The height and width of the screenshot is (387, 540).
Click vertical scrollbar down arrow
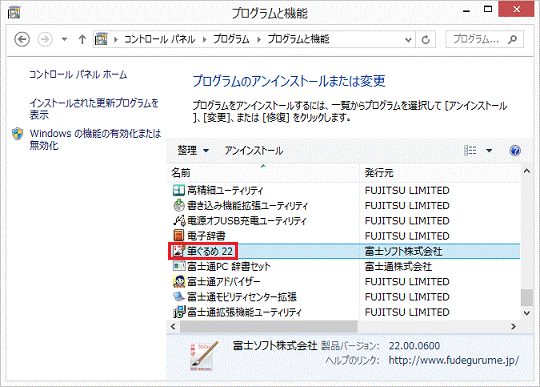point(527,313)
